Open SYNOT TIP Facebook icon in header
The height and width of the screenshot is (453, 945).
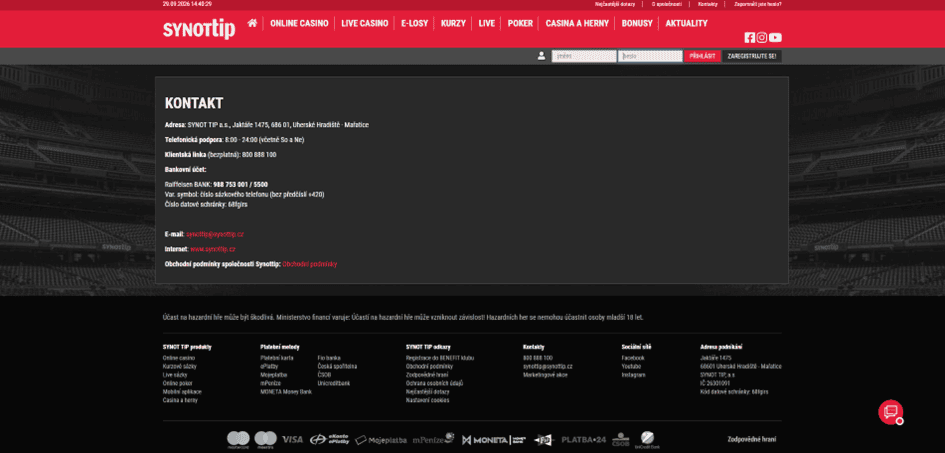(x=750, y=37)
